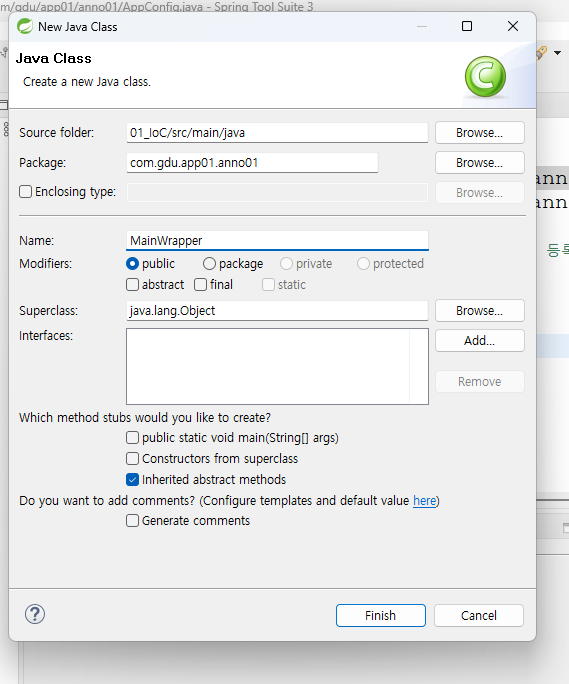Image resolution: width=569 pixels, height=684 pixels.
Task: Open toolbar dropdown arrow behind dialog
Action: coord(557,53)
